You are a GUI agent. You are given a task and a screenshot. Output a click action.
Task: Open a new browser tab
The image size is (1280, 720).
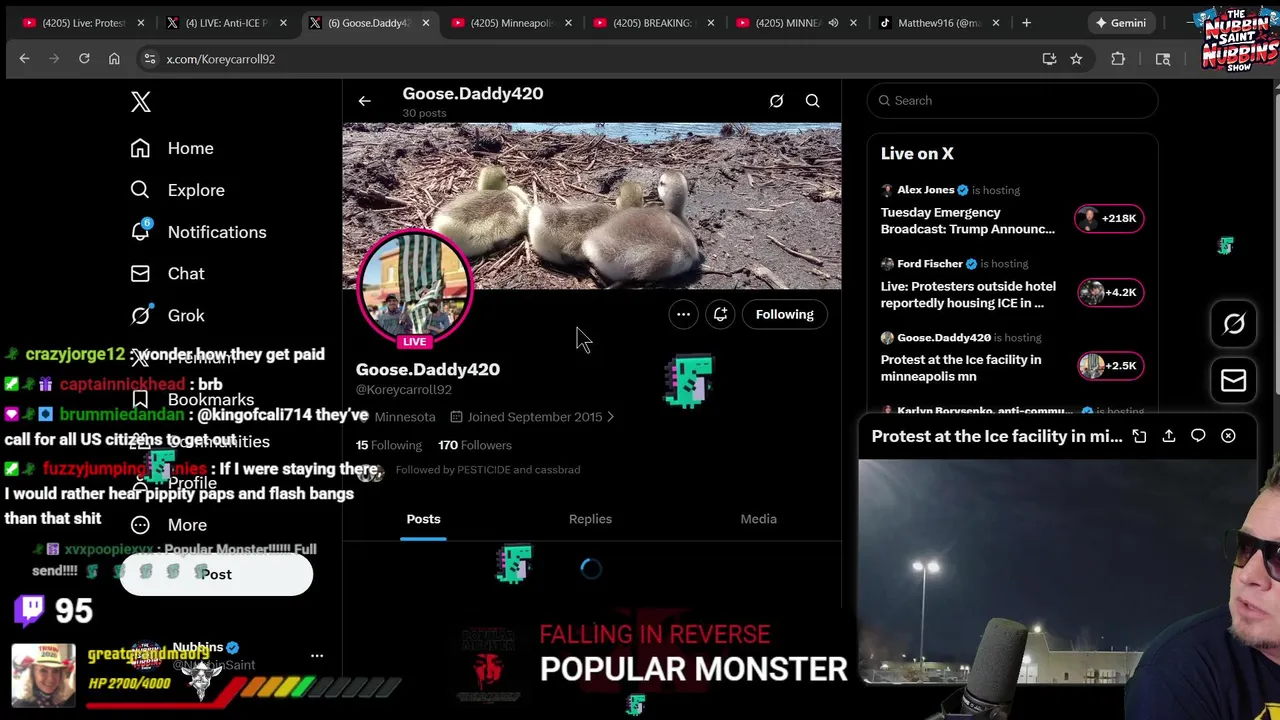point(1026,23)
